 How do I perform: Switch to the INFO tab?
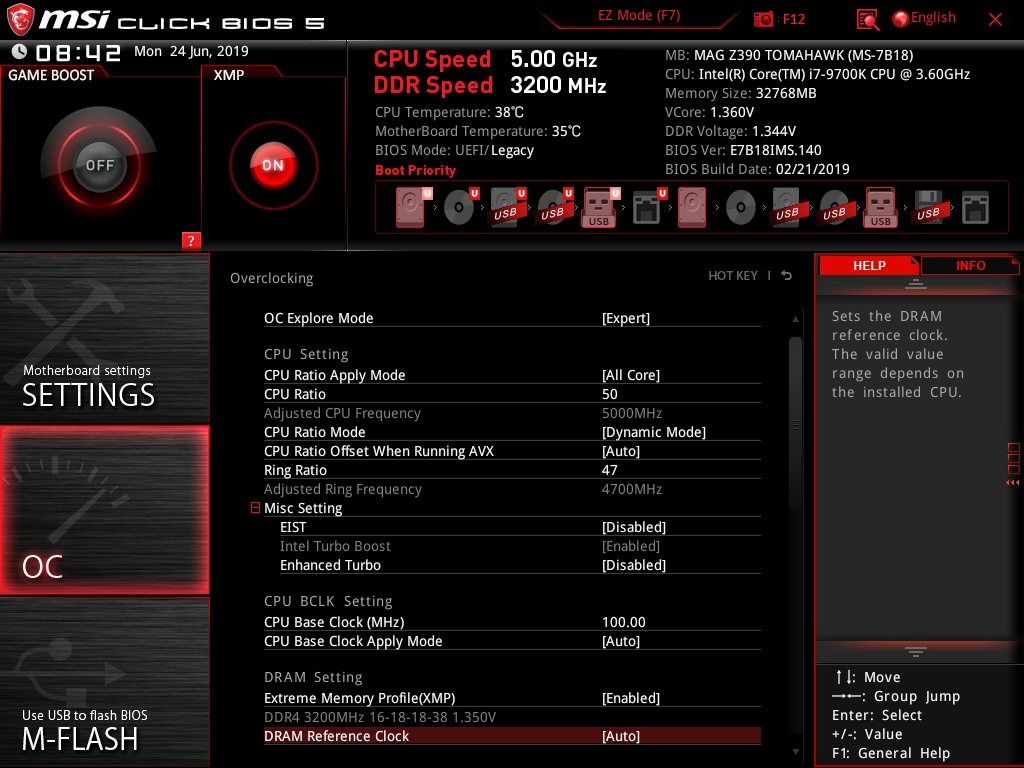(x=970, y=266)
